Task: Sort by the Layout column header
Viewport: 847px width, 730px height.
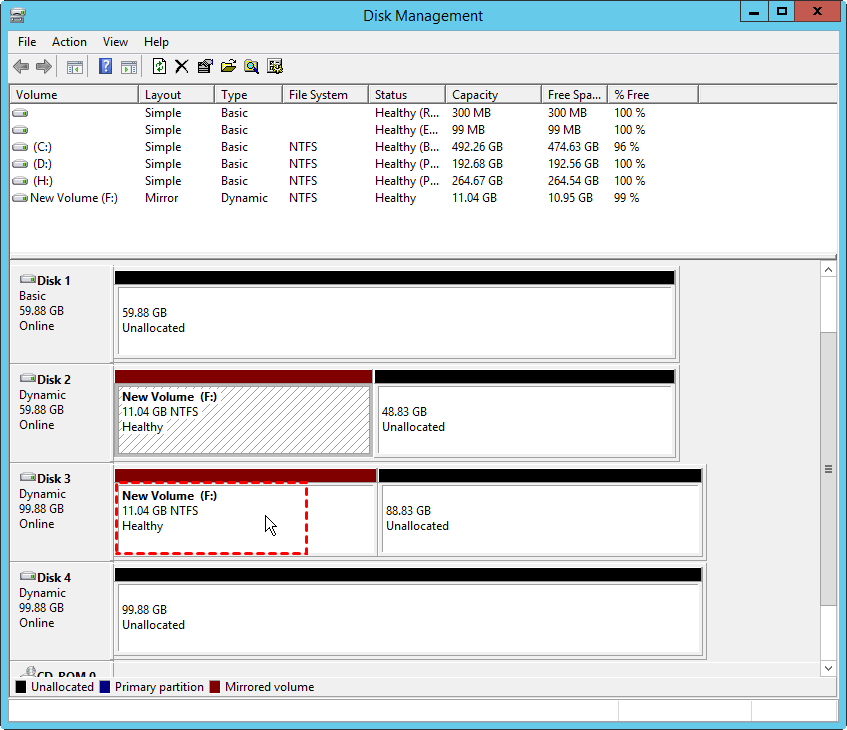Action: (x=177, y=95)
